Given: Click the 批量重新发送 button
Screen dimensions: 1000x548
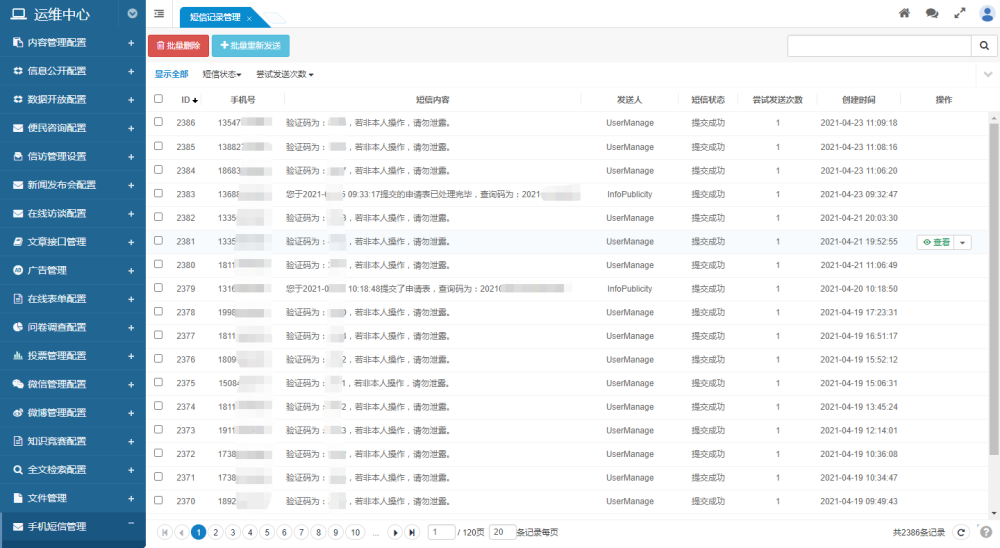Looking at the screenshot, I should tap(250, 46).
